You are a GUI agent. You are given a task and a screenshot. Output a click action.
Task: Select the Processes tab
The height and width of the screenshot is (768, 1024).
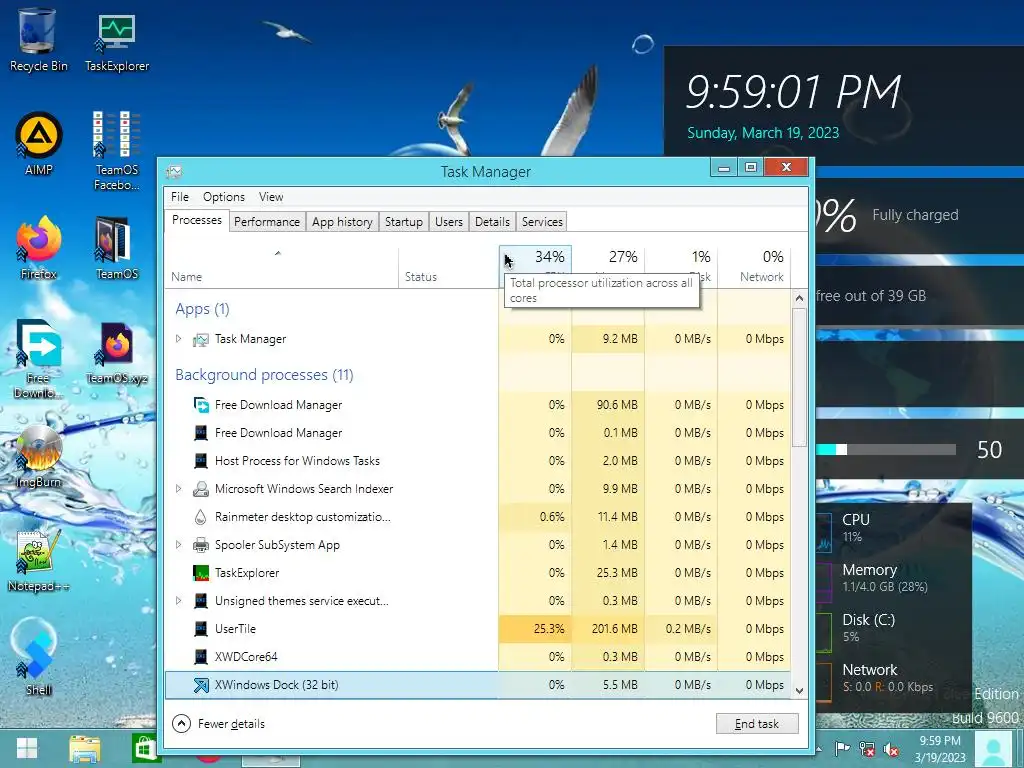coord(197,220)
